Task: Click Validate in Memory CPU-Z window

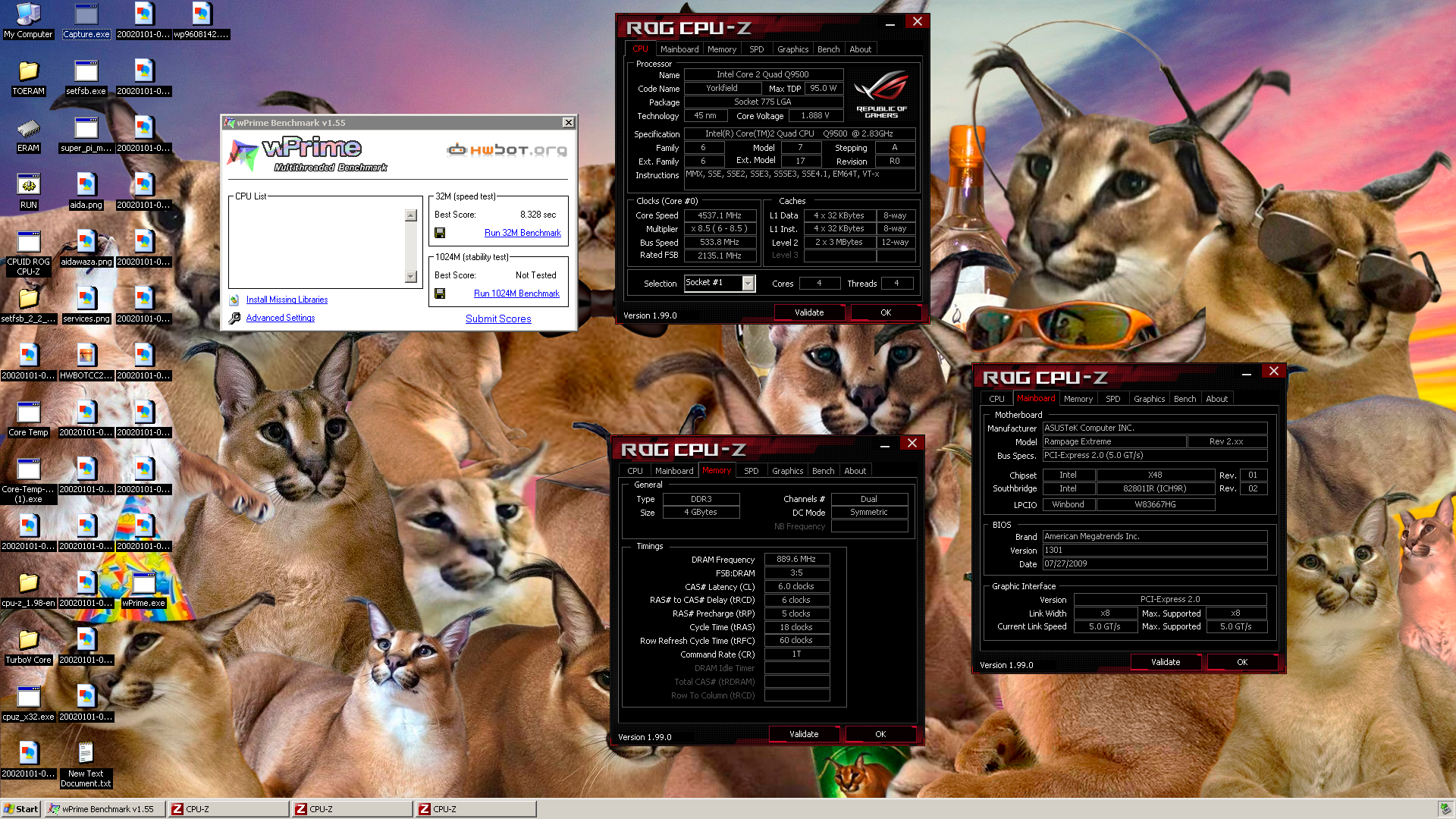Action: click(804, 734)
